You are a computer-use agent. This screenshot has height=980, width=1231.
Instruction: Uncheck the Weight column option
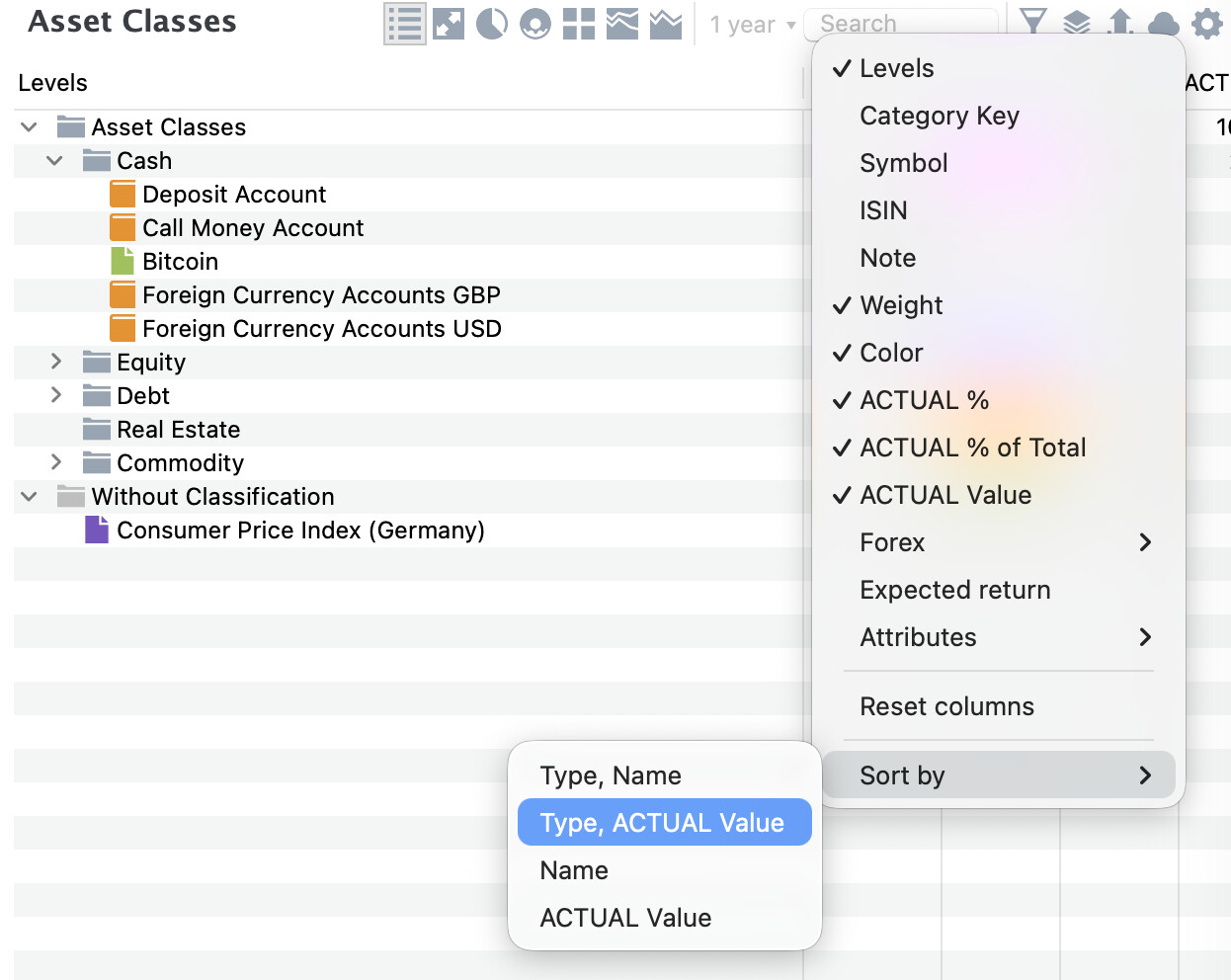tap(901, 305)
